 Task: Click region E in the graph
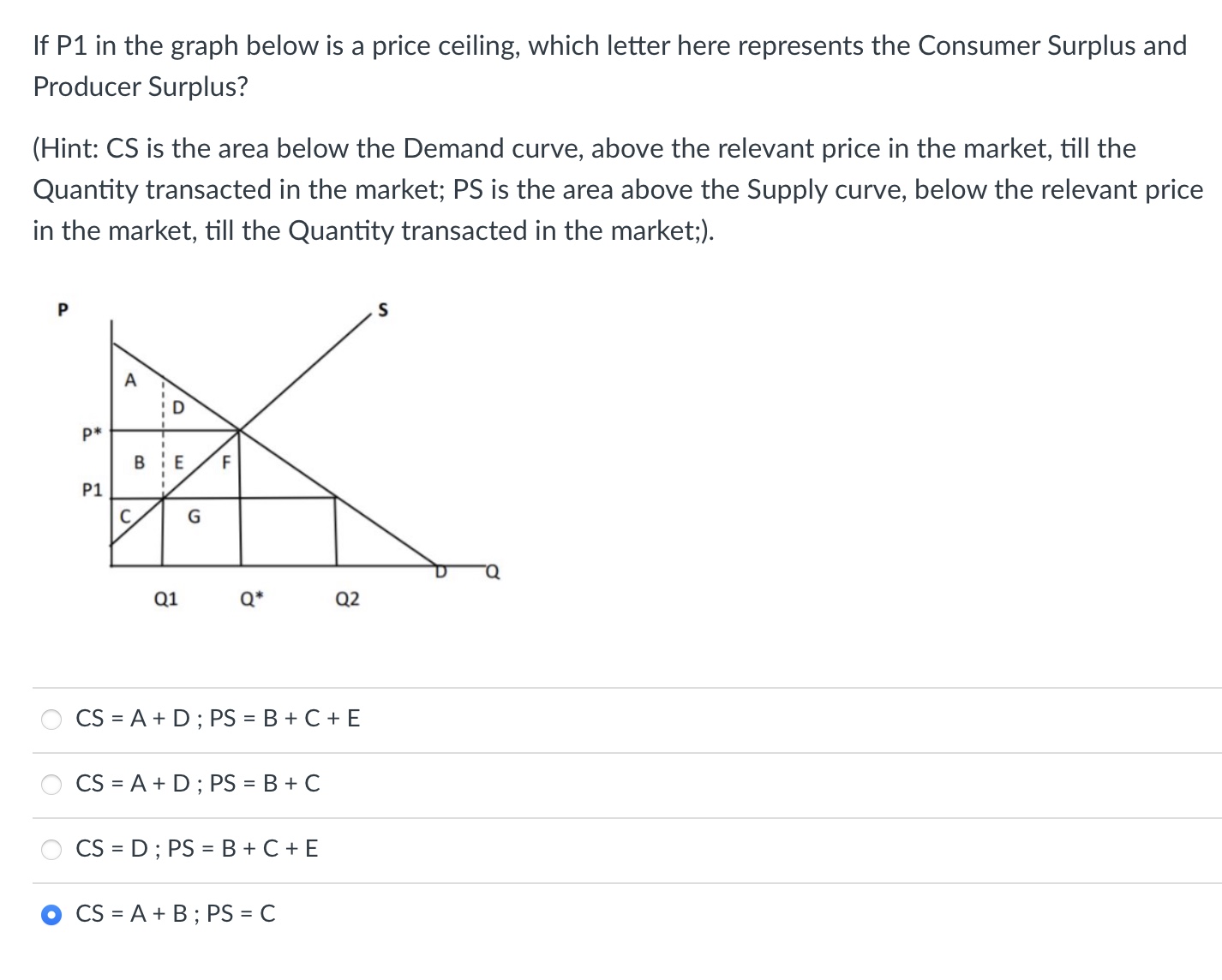click(x=179, y=463)
